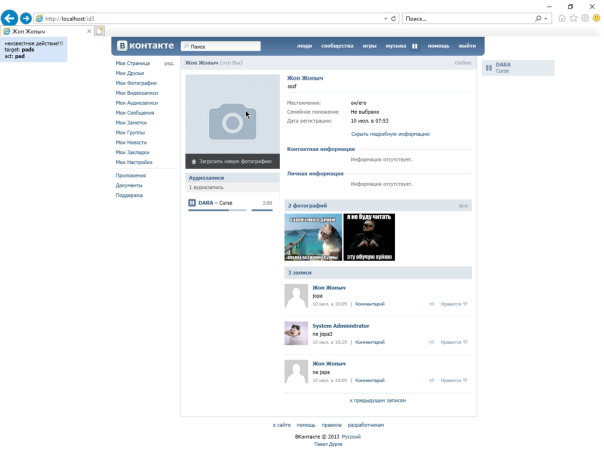Open Аудиозаписи section header

coord(233,178)
